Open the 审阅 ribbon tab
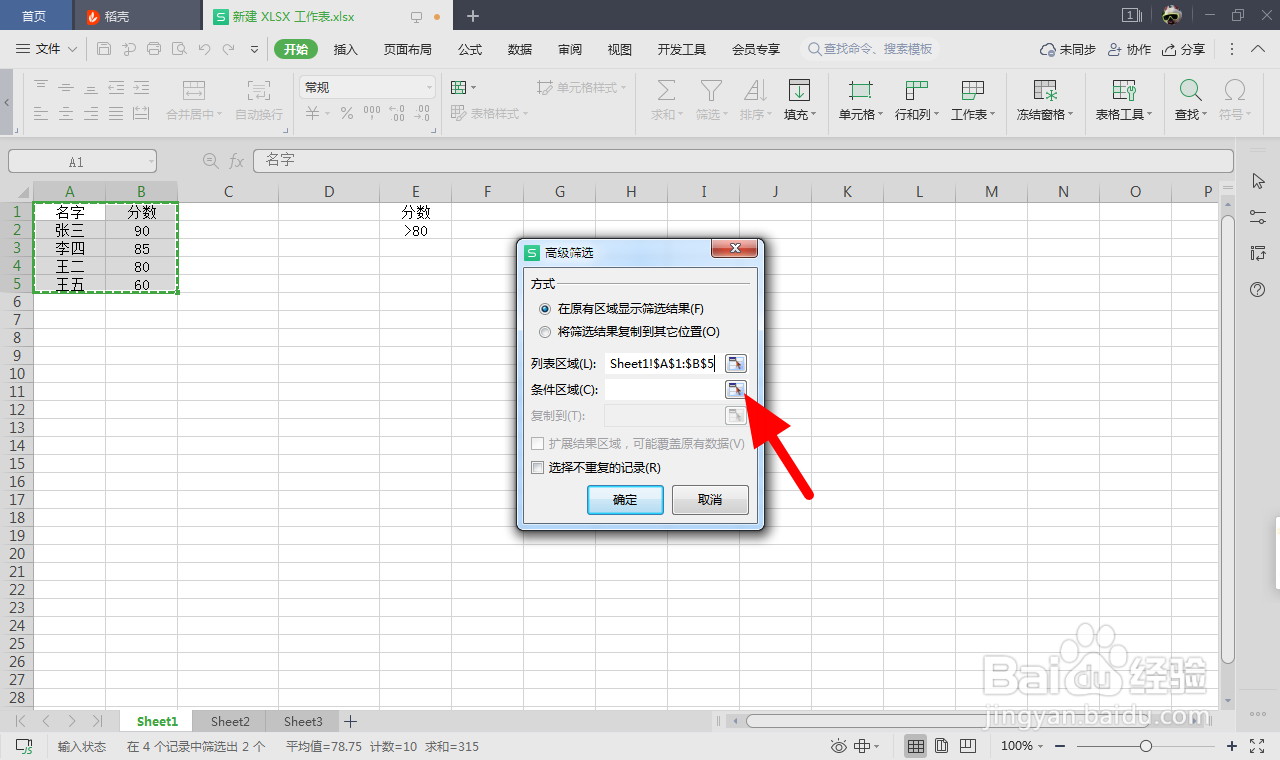 570,49
